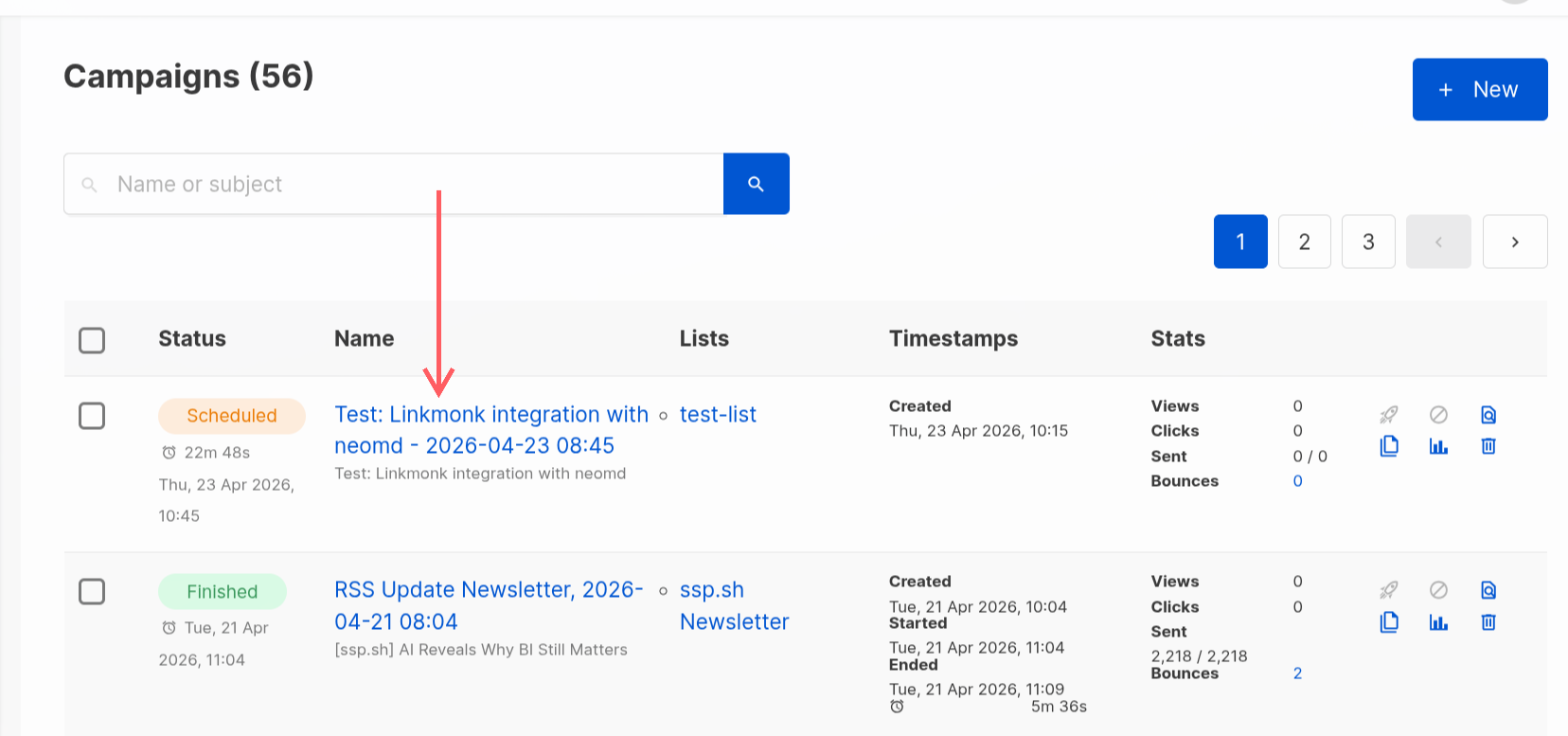This screenshot has width=1568, height=736.
Task: Delete the Linkmonk test campaign
Action: coord(1488,446)
